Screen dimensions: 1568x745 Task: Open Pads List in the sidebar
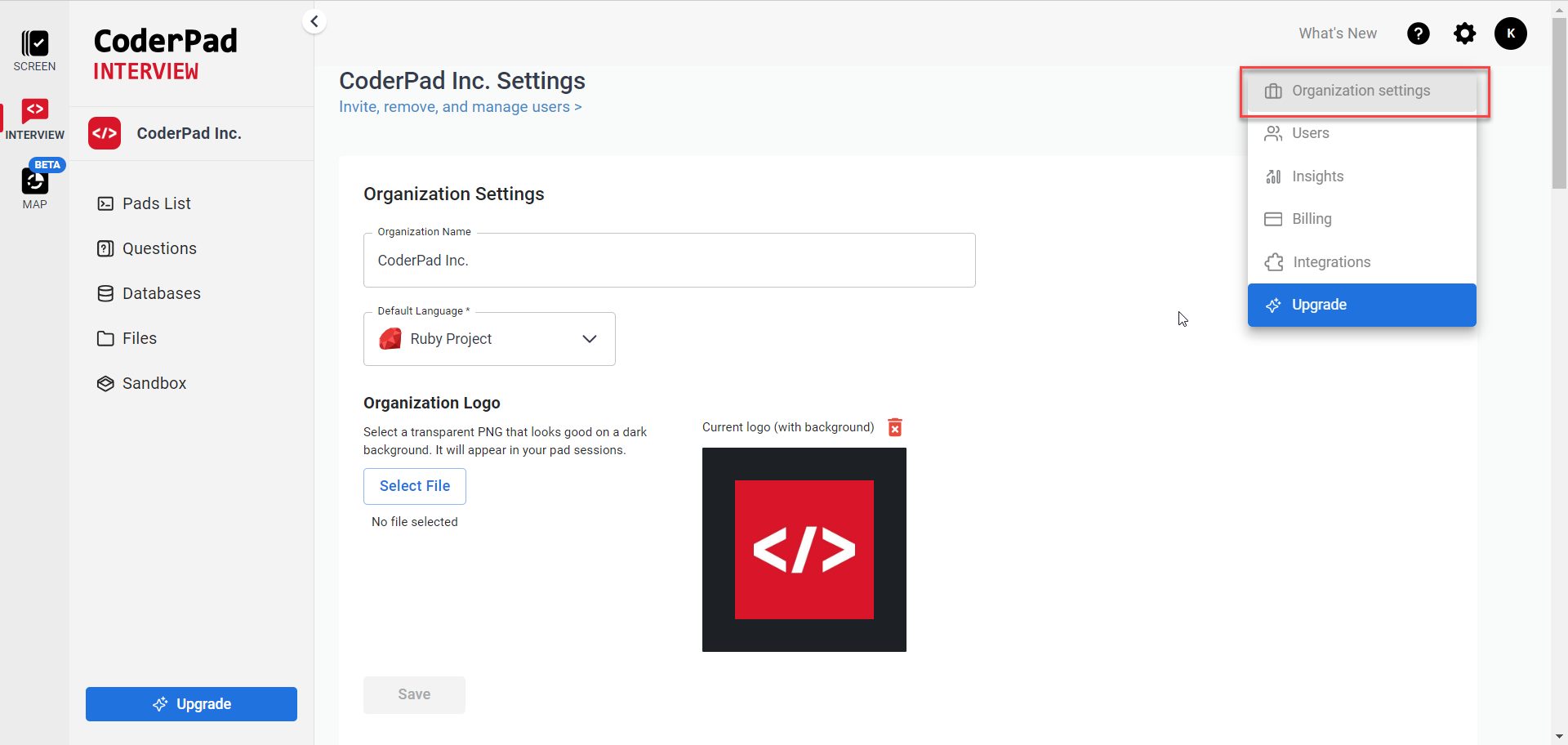(156, 203)
